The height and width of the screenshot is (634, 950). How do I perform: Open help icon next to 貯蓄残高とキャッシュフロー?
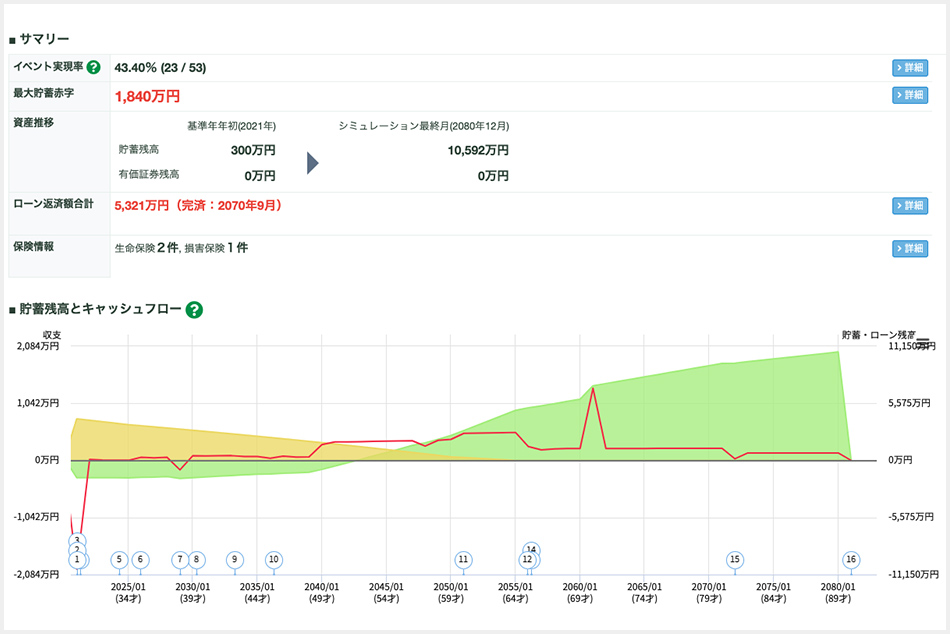pos(194,309)
